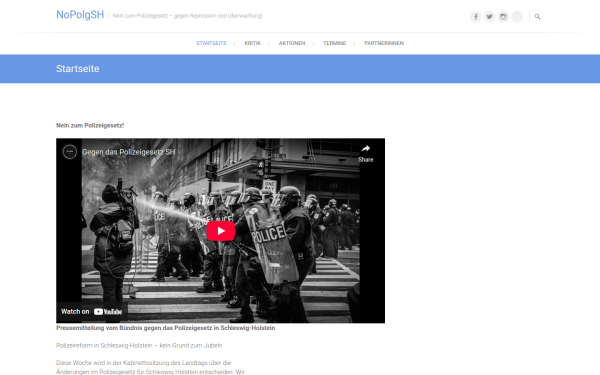Open the Kritik menu item
The image size is (600, 375).
pos(253,43)
